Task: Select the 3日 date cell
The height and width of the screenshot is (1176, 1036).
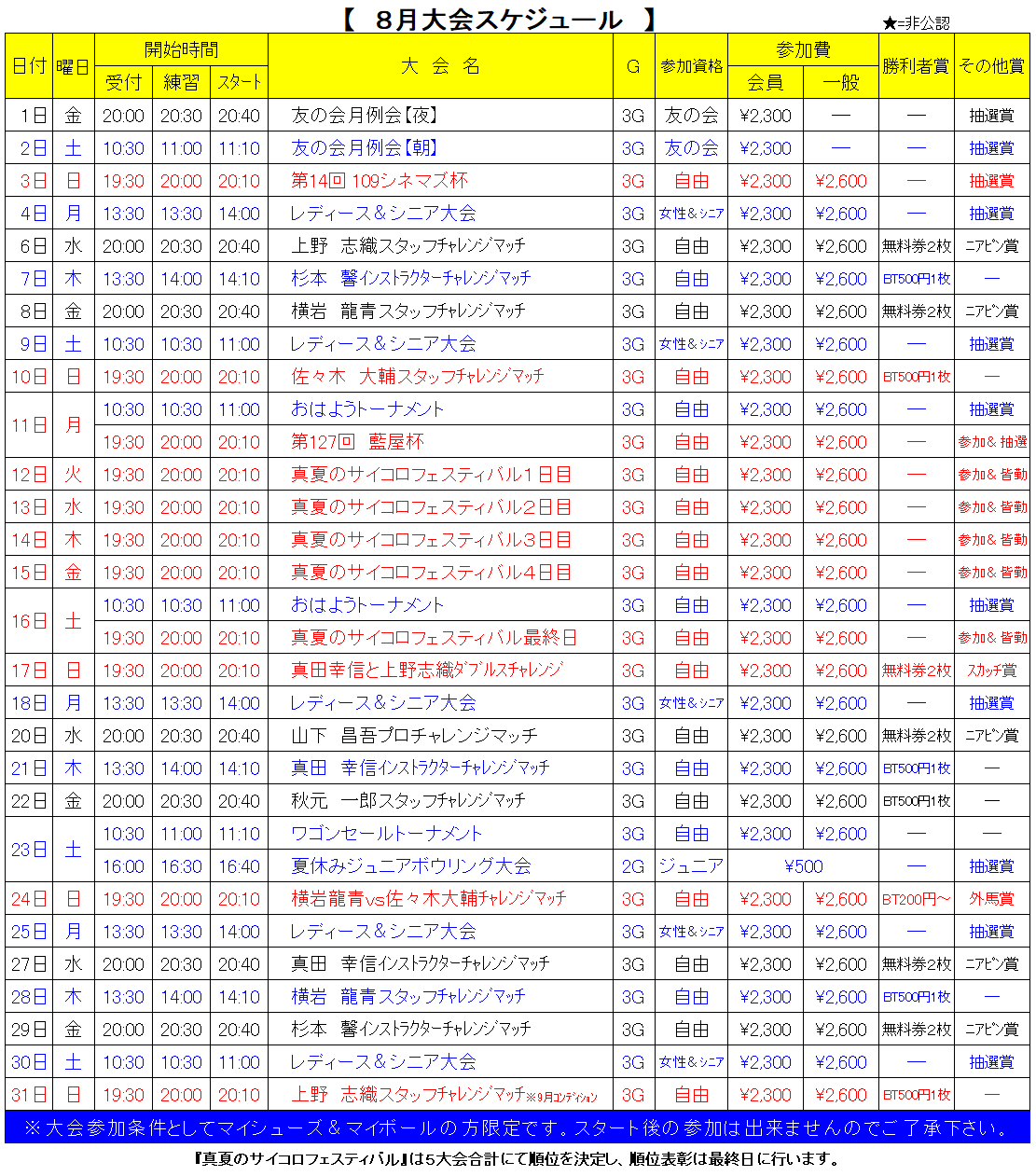Action: [29, 181]
